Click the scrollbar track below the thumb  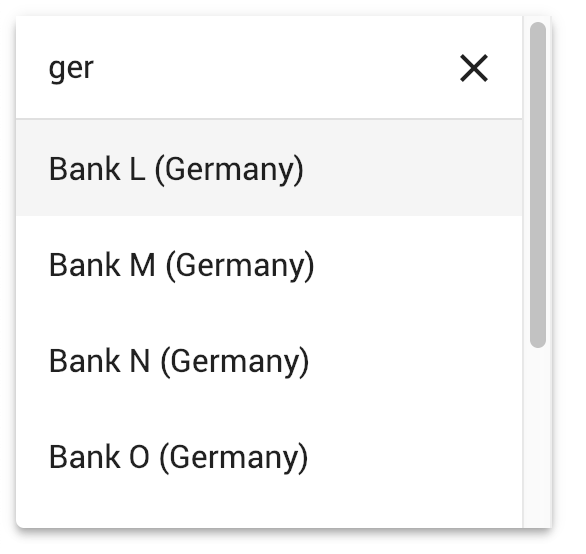click(538, 437)
